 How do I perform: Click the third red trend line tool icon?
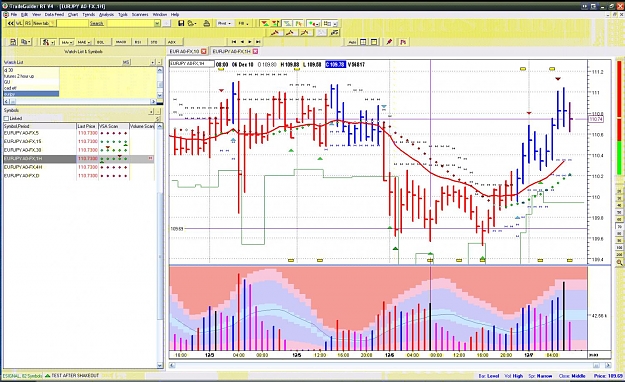click(305, 33)
